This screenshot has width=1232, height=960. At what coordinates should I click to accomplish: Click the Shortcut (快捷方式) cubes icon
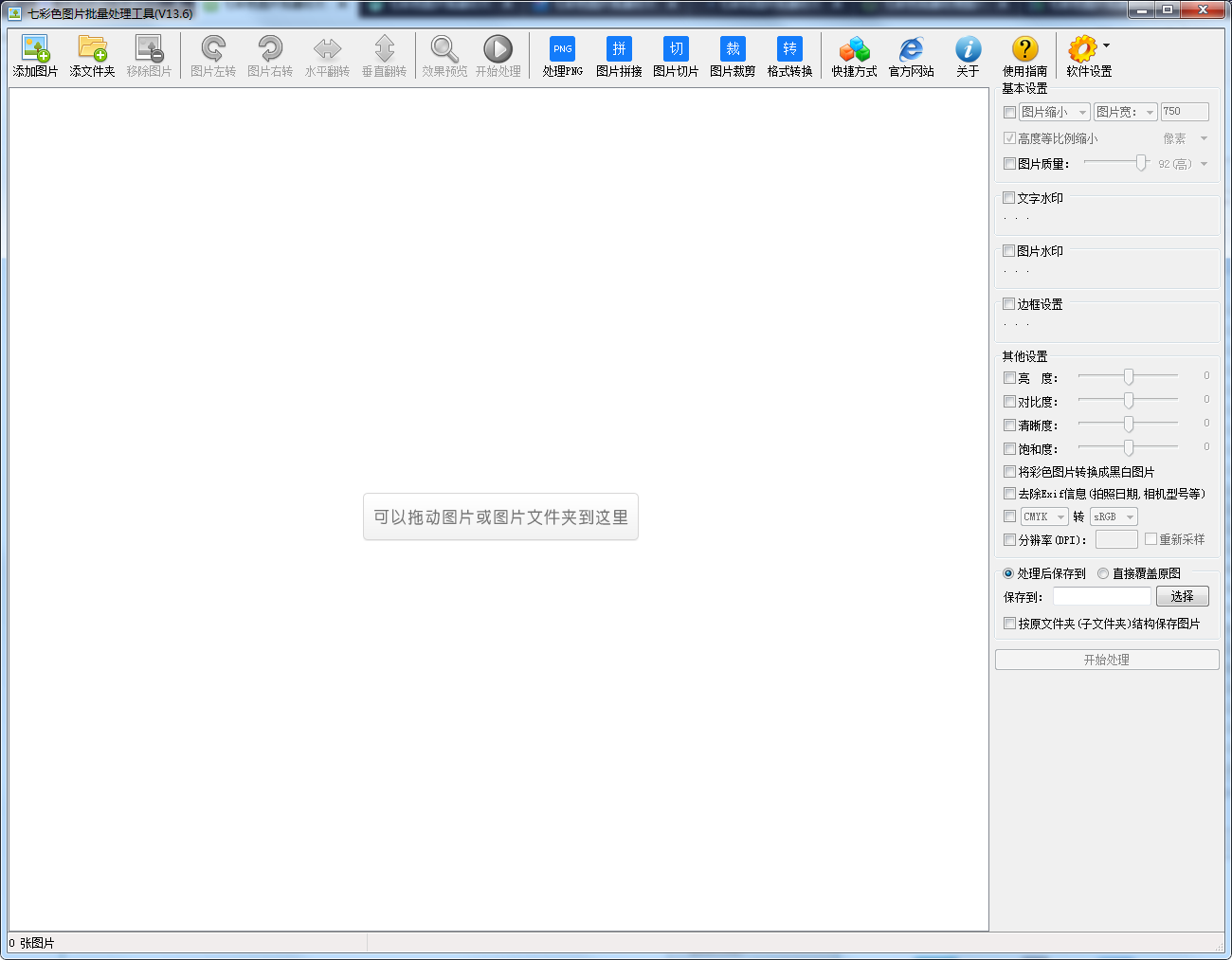click(x=854, y=49)
